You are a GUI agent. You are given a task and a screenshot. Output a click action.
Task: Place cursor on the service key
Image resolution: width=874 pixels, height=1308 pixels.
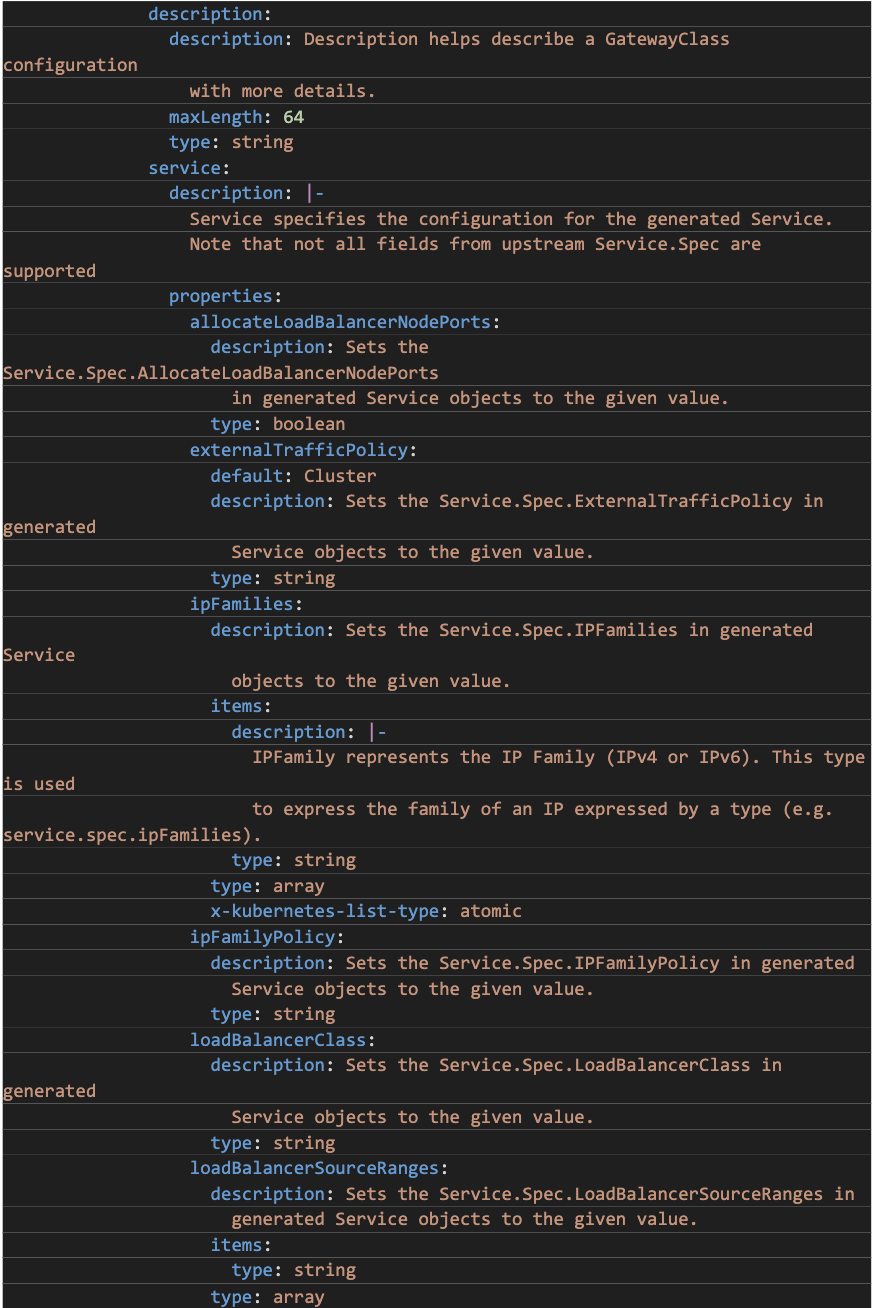(x=184, y=168)
